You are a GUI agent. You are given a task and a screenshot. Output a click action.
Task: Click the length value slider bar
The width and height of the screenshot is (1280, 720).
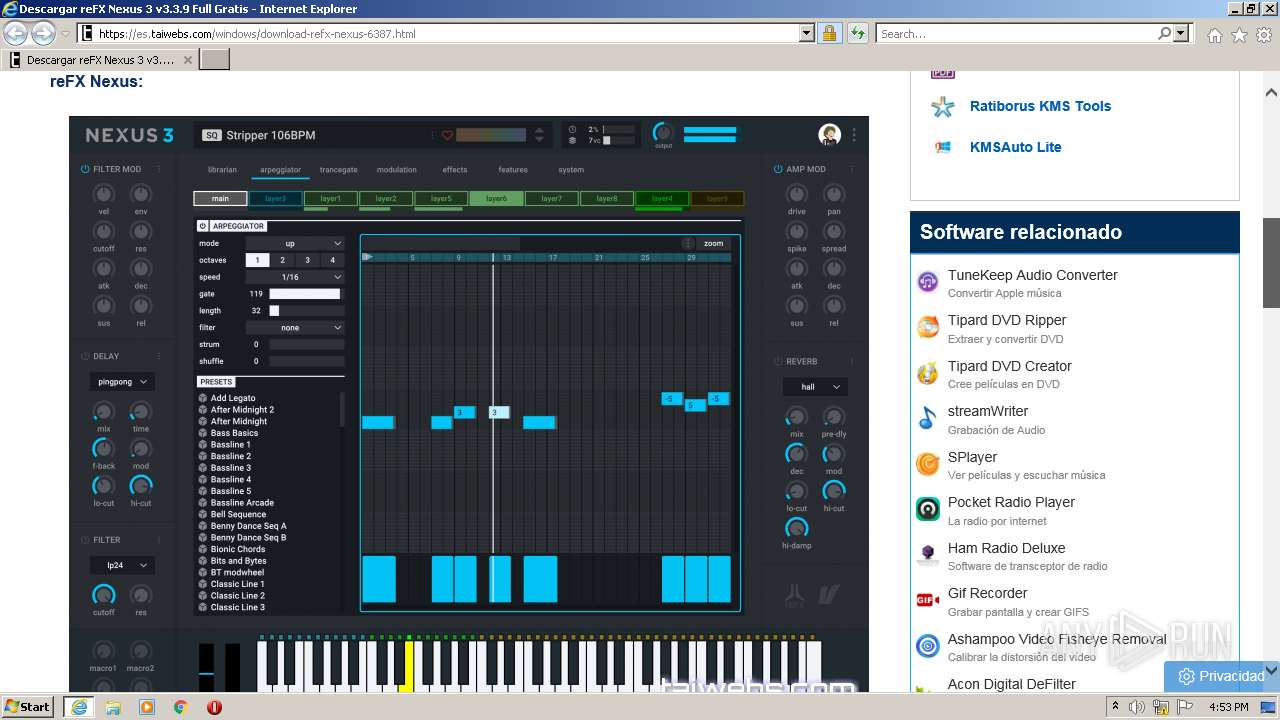(306, 311)
